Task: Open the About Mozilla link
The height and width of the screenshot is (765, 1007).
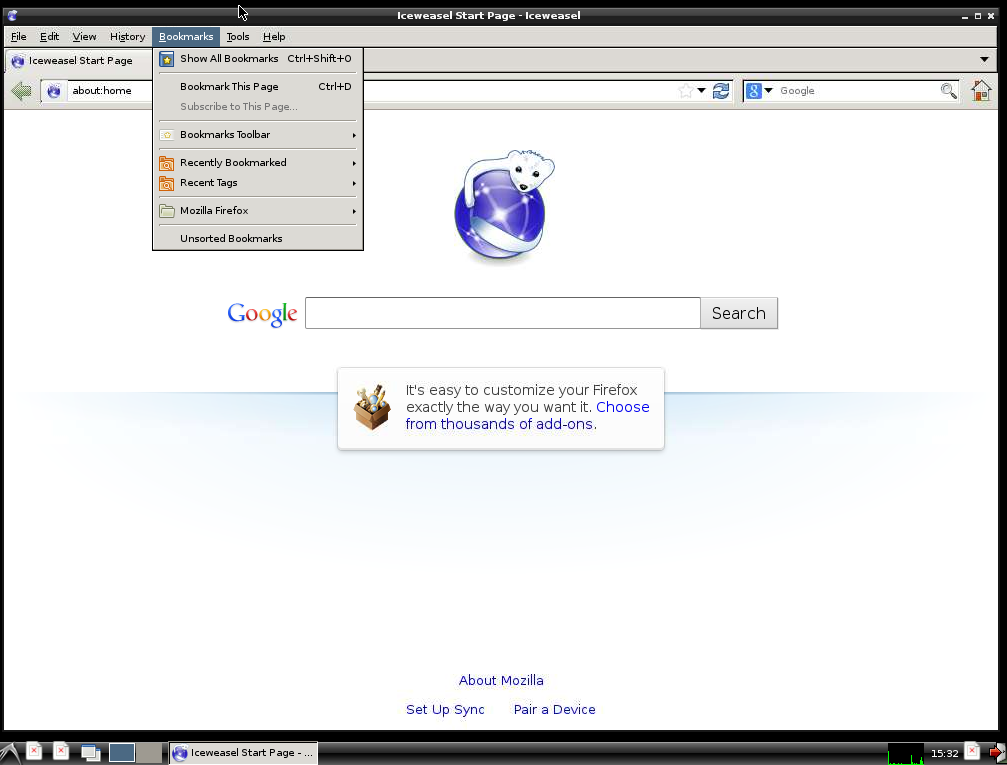Action: click(x=501, y=680)
